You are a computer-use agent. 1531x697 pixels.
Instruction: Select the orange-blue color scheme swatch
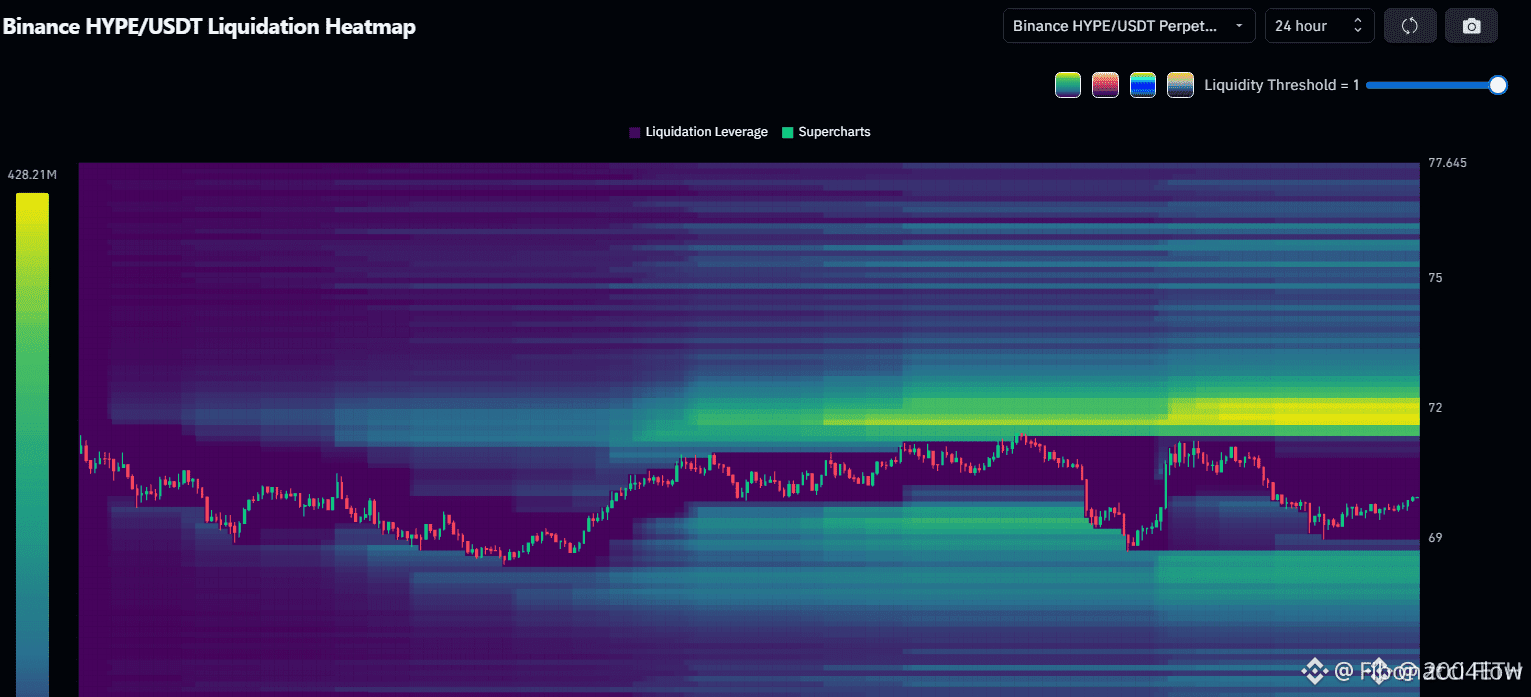click(1180, 85)
